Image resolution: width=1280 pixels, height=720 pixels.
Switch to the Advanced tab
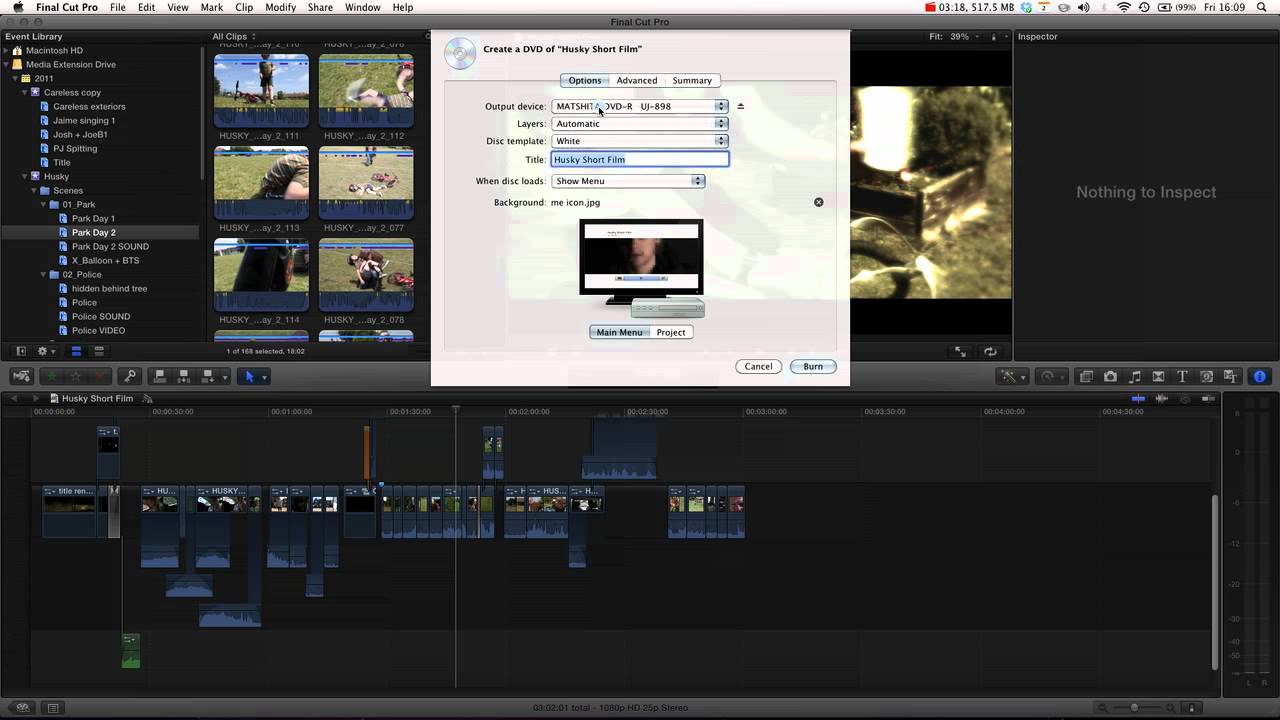(x=637, y=80)
